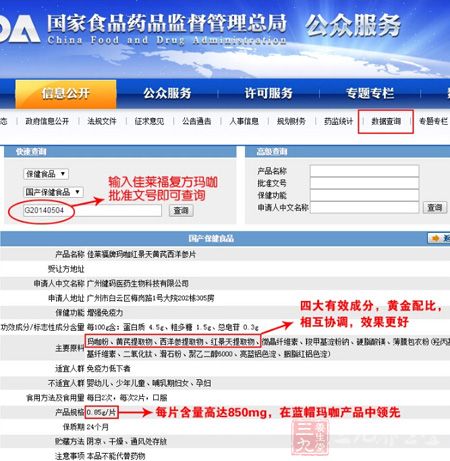This screenshot has height=461, width=450.
Task: Open the 许可服务 main tab
Action: (268, 93)
